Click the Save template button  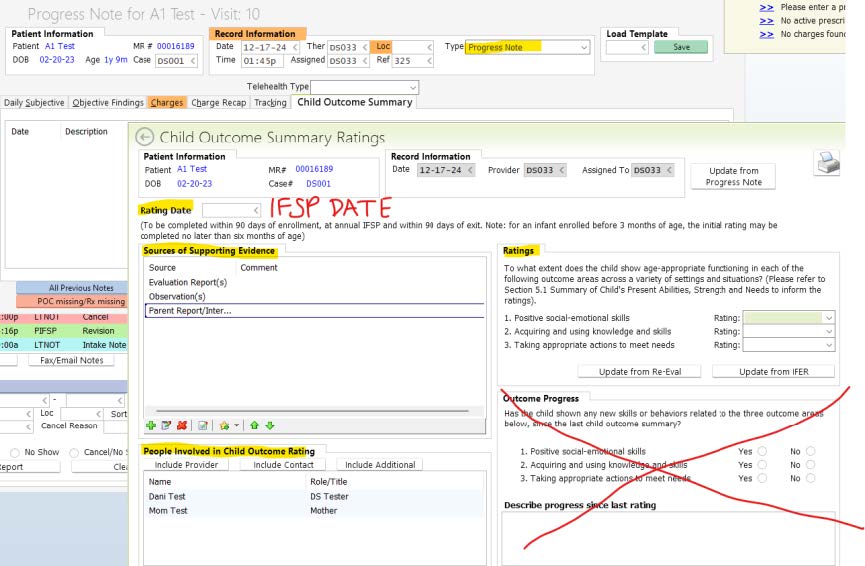(680, 47)
